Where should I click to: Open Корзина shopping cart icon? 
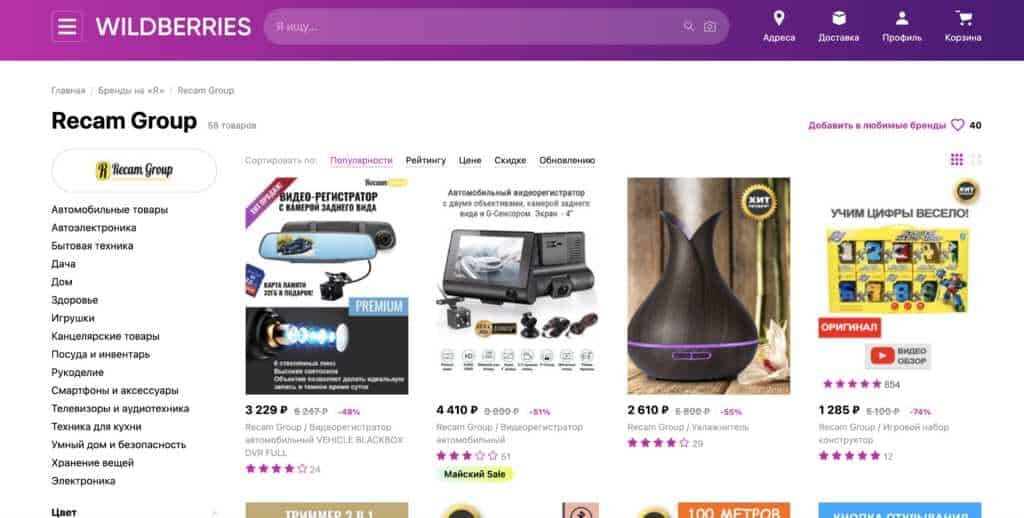[x=963, y=18]
